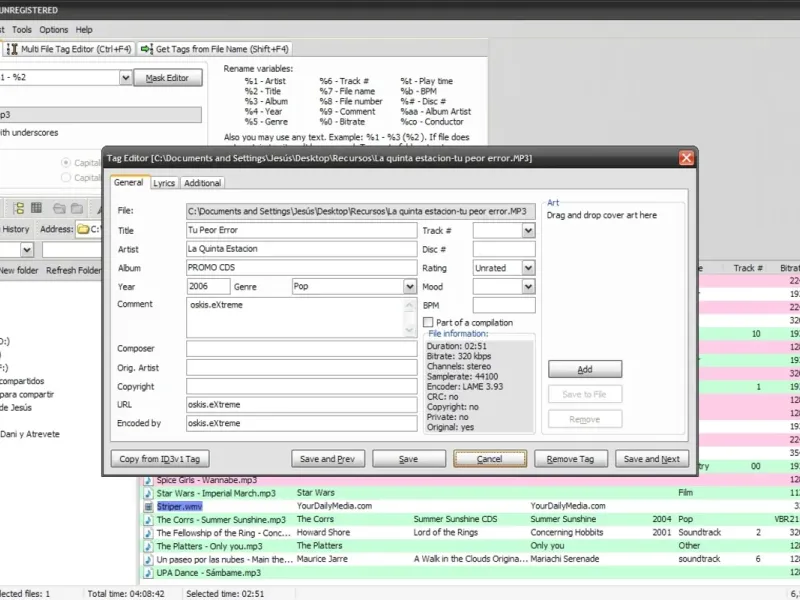Click the Copy from ID3v1 Tag button
Viewport: 800px width, 600px height.
(x=160, y=459)
